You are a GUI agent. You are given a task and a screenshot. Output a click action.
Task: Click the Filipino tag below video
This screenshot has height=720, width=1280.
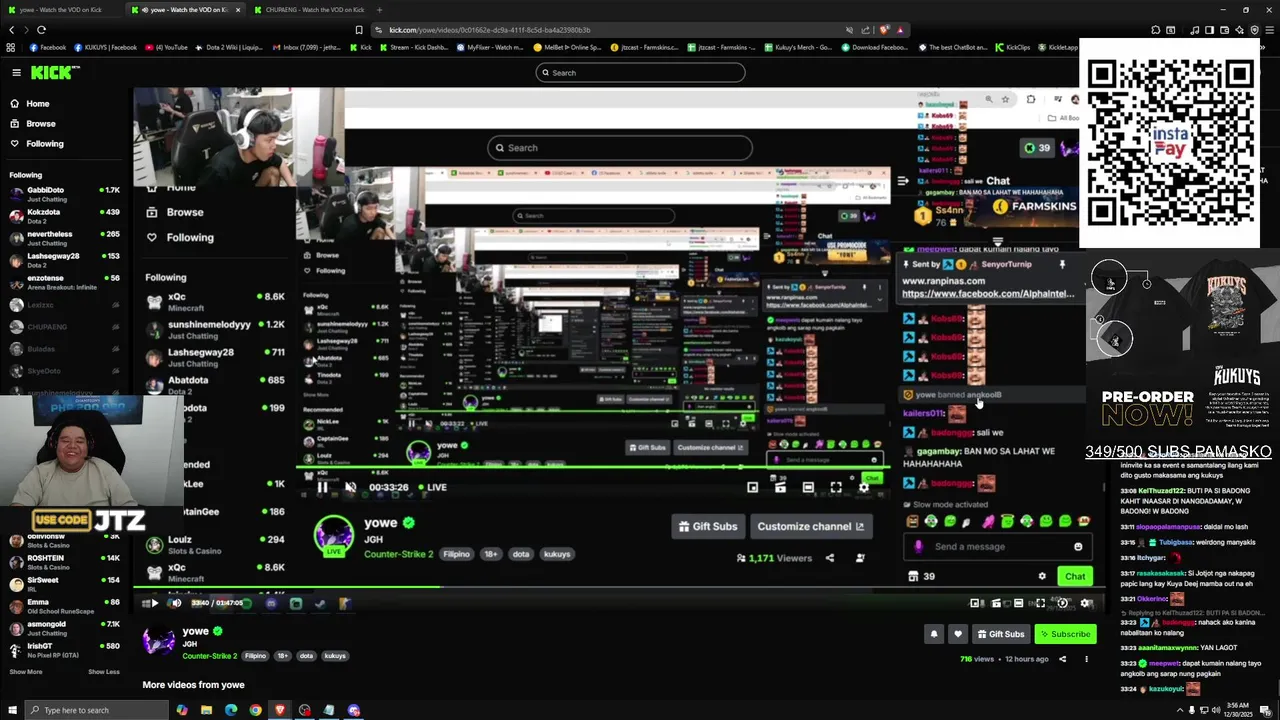point(256,656)
